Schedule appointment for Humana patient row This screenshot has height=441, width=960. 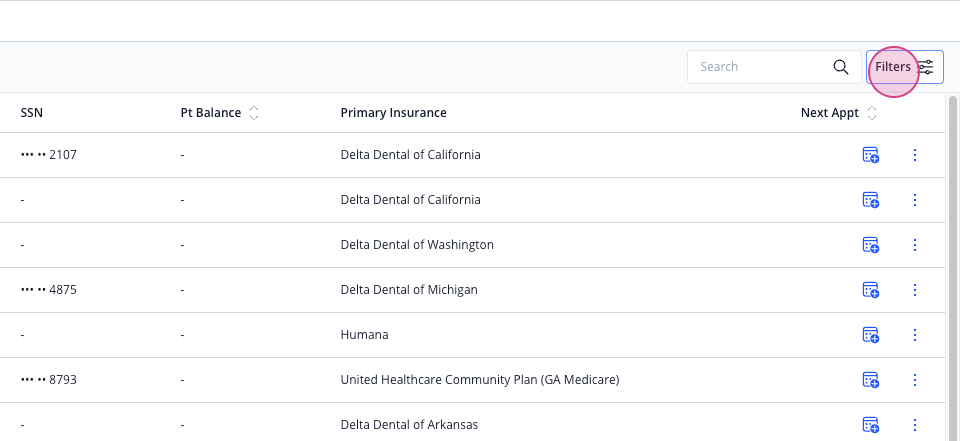pos(871,335)
